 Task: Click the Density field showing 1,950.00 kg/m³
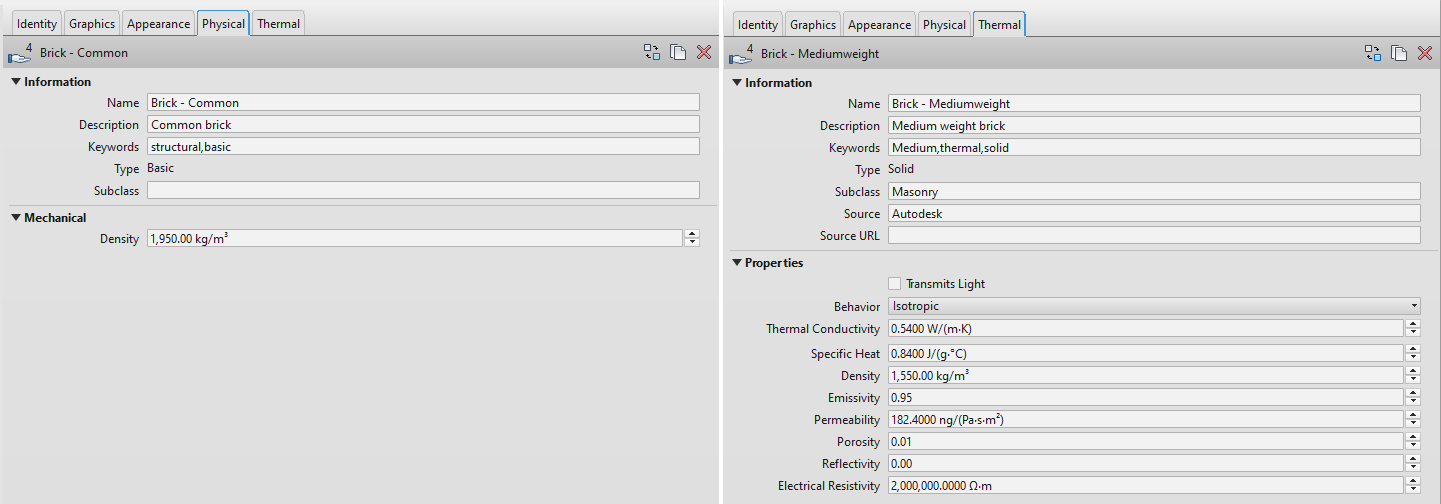415,238
